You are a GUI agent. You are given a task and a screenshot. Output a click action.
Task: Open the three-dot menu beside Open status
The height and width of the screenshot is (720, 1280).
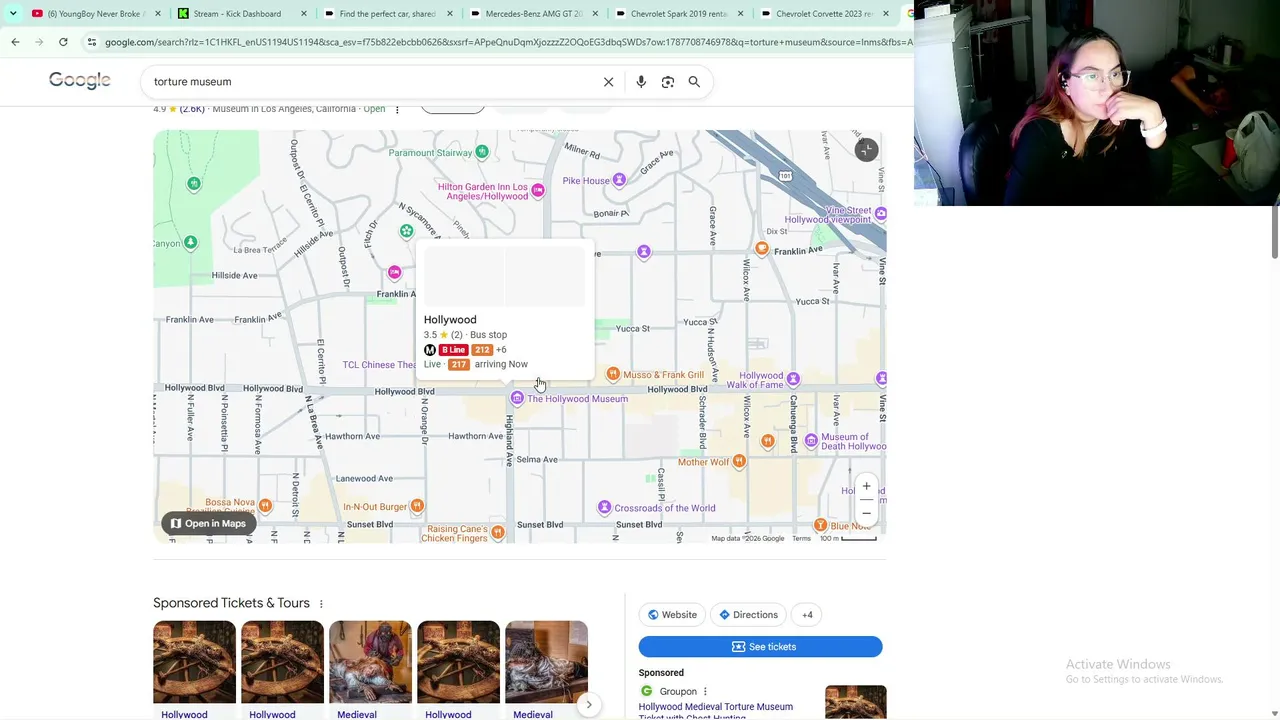coord(397,109)
